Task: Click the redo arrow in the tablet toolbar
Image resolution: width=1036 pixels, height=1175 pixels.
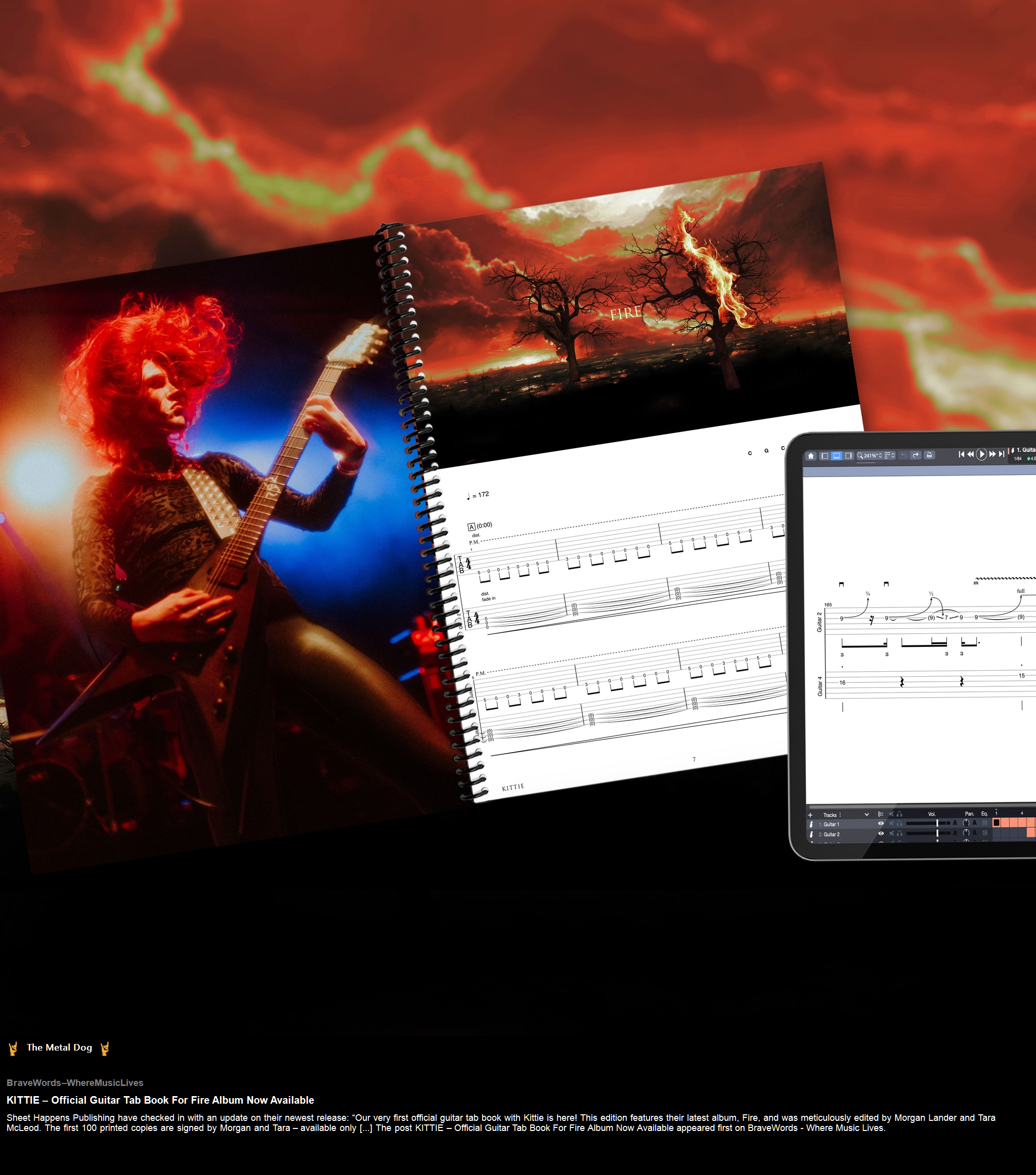Action: pos(916,455)
